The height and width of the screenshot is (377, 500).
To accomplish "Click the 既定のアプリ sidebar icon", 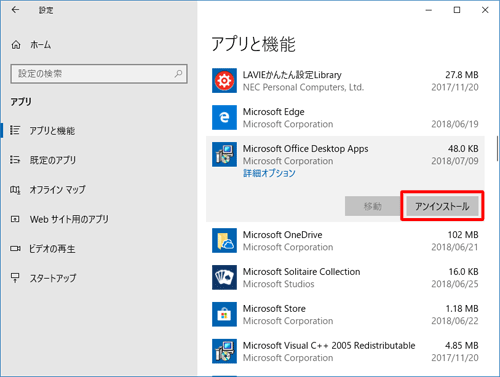I will 15,160.
